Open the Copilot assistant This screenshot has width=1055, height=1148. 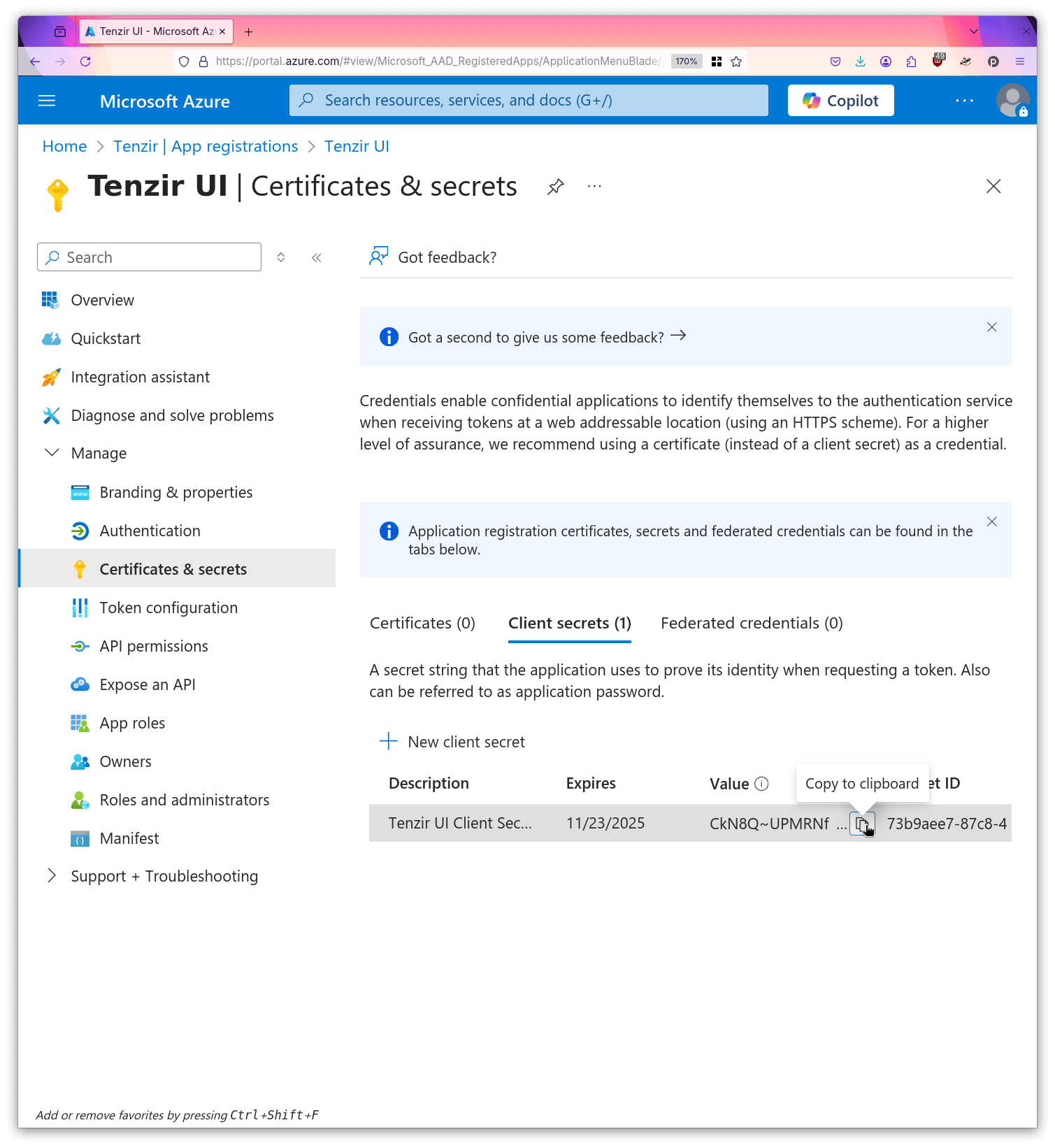point(840,101)
